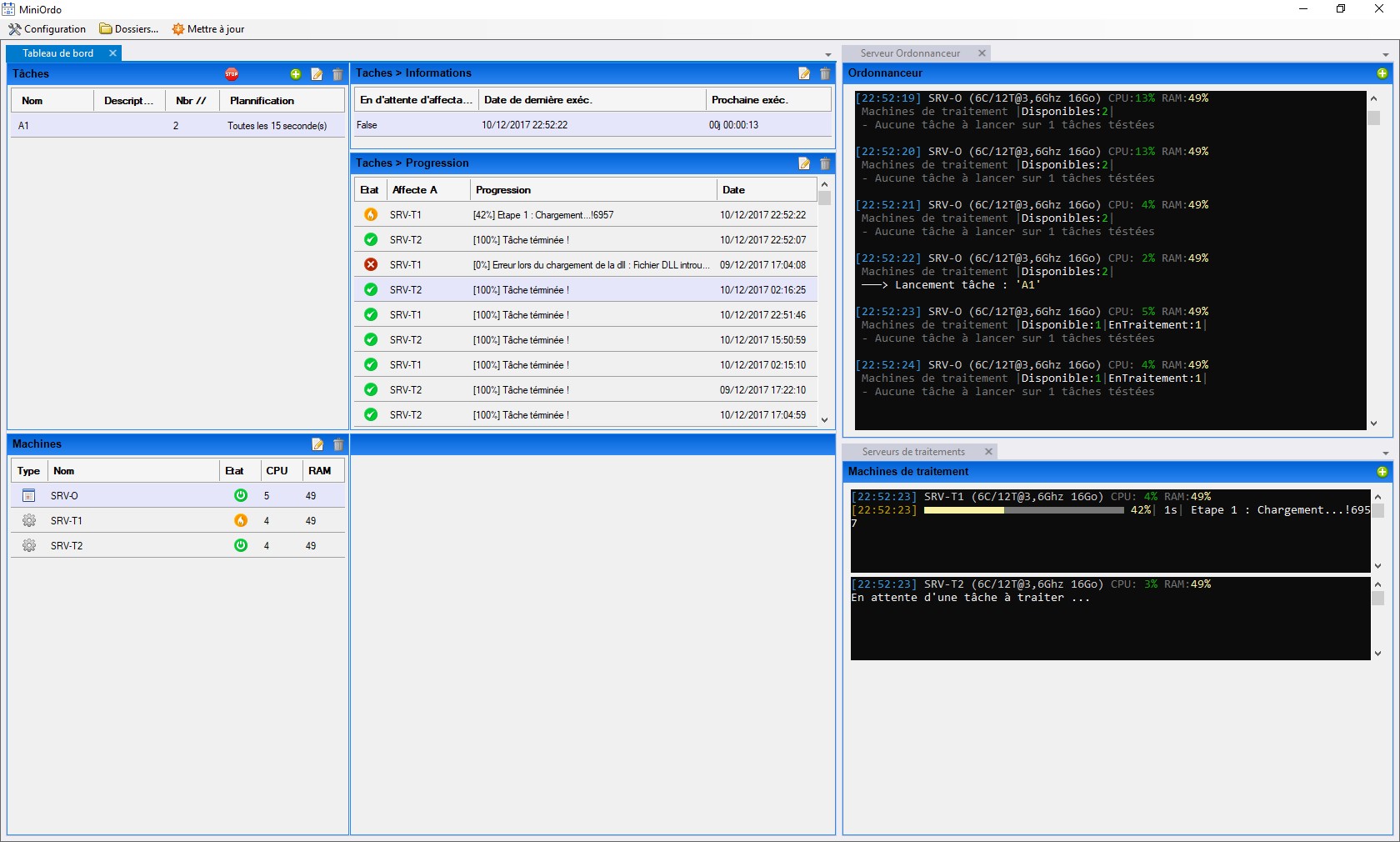
Task: Close the Tableau de bord tab
Action: (x=112, y=53)
